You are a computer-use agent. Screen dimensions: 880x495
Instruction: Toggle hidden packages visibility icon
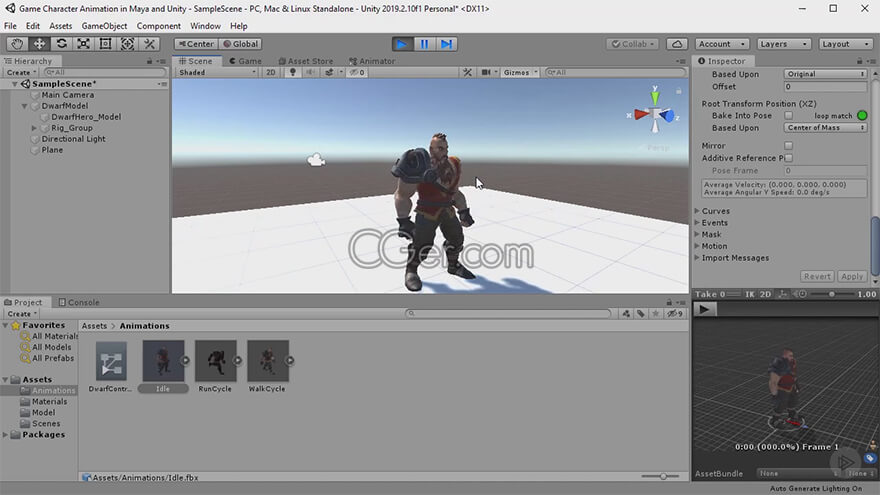(674, 314)
